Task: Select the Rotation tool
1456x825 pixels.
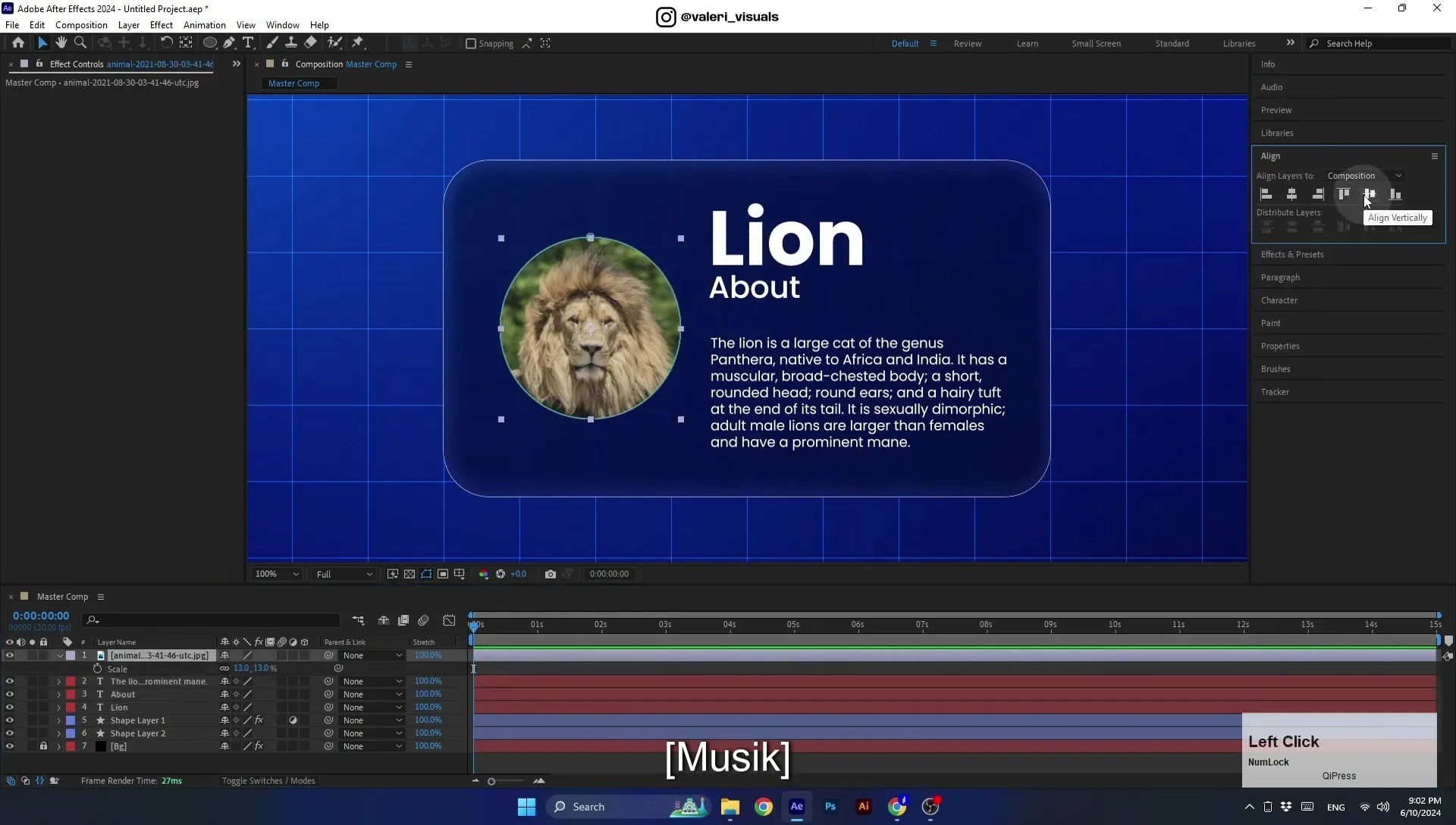Action: 166,43
